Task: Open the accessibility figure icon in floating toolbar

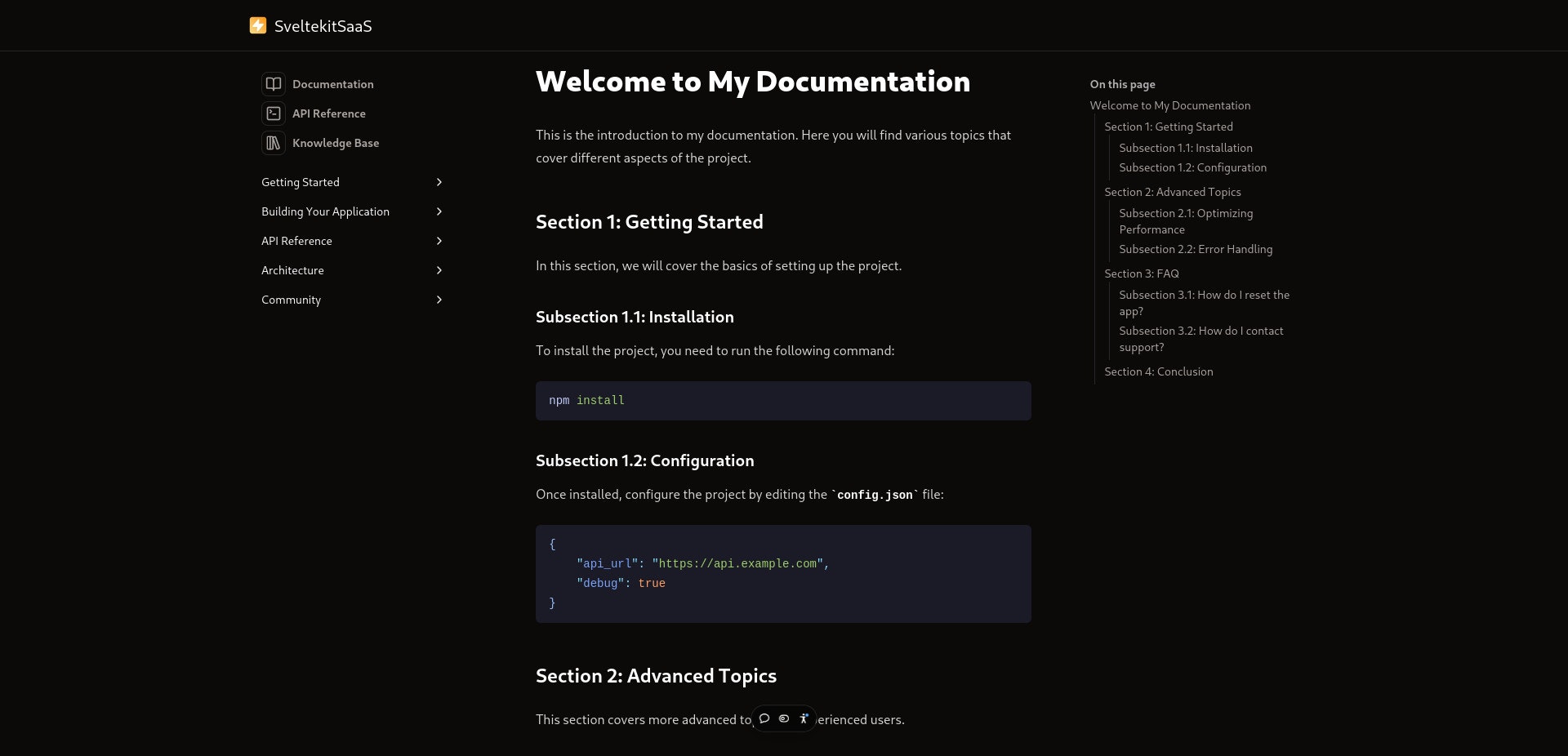Action: tap(804, 718)
